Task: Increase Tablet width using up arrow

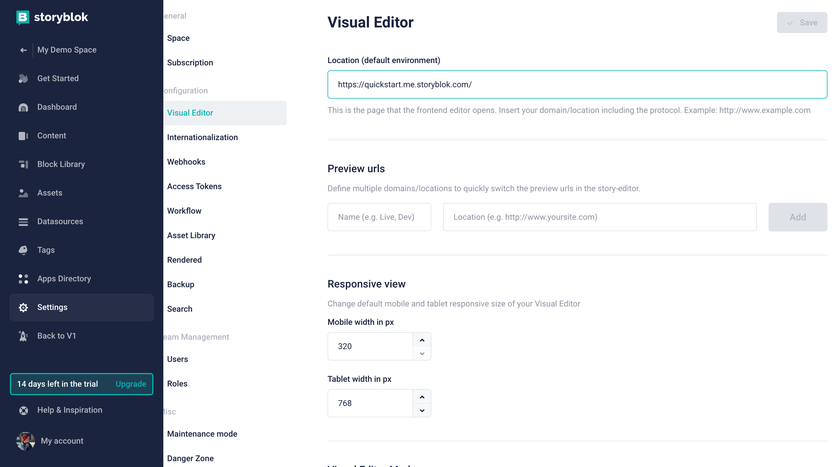Action: (422, 397)
